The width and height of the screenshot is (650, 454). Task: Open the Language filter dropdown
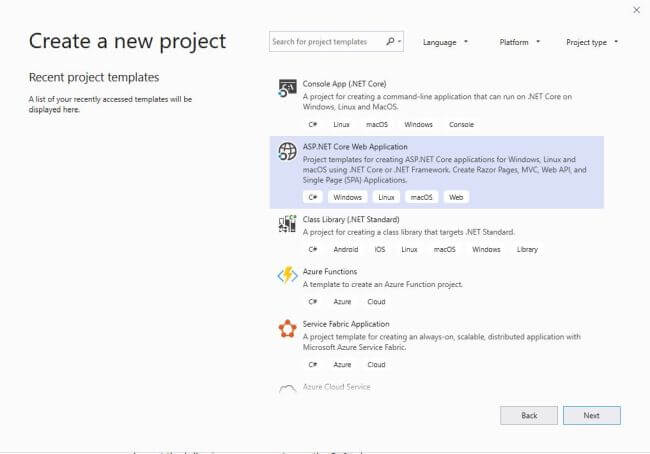(x=445, y=42)
